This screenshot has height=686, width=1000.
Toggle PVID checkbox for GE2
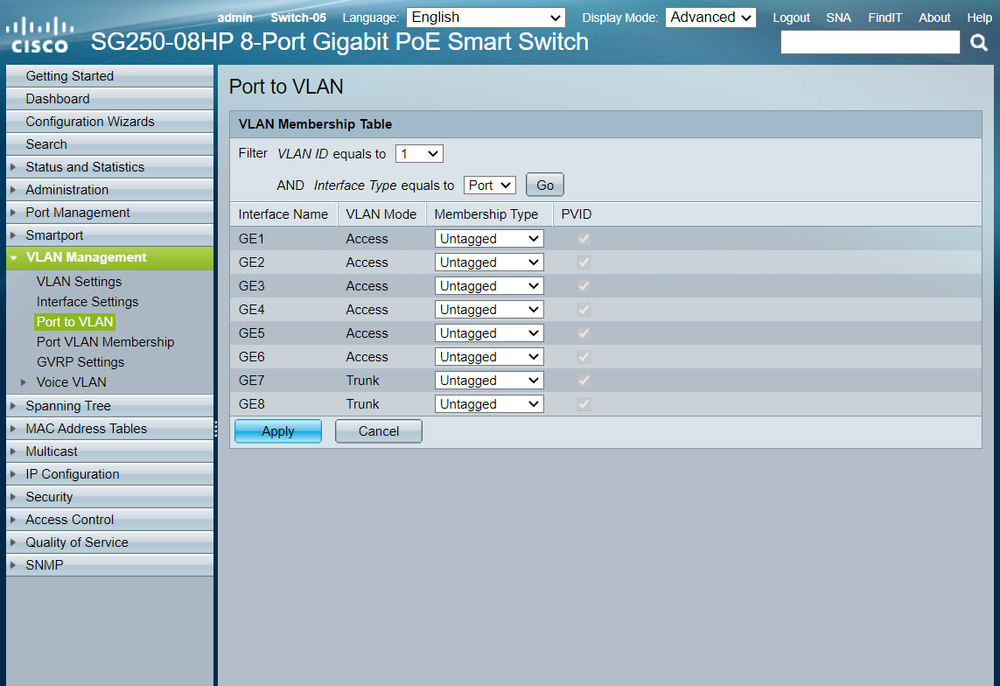tap(584, 263)
